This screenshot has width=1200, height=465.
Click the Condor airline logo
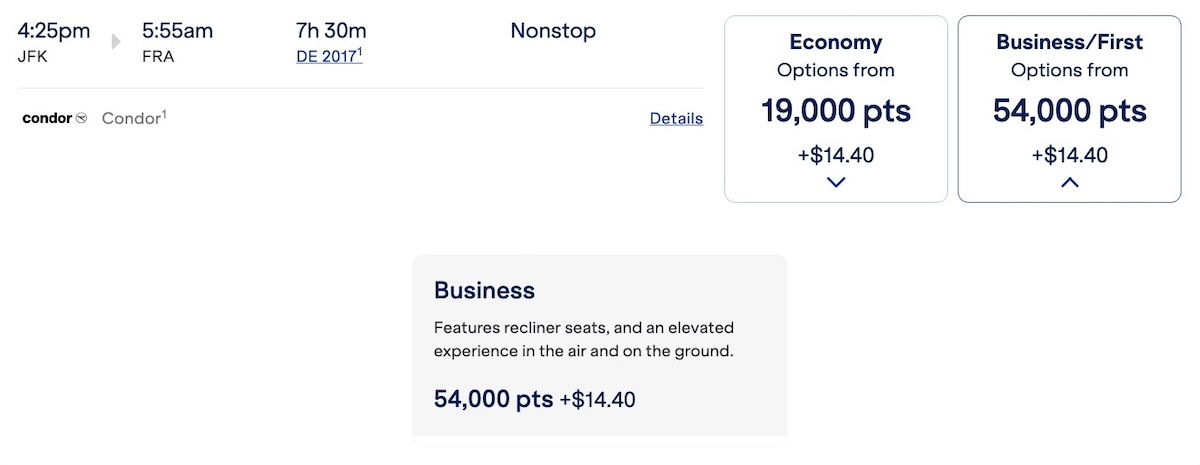(x=54, y=118)
